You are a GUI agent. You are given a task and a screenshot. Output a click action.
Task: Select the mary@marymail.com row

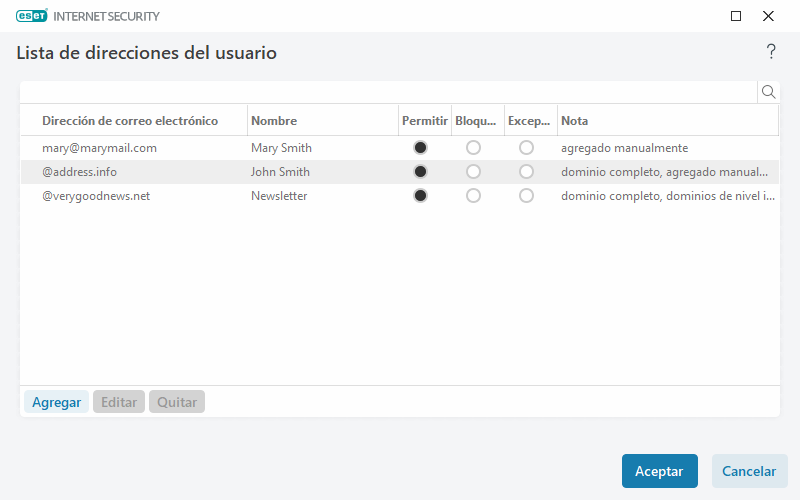[100, 148]
